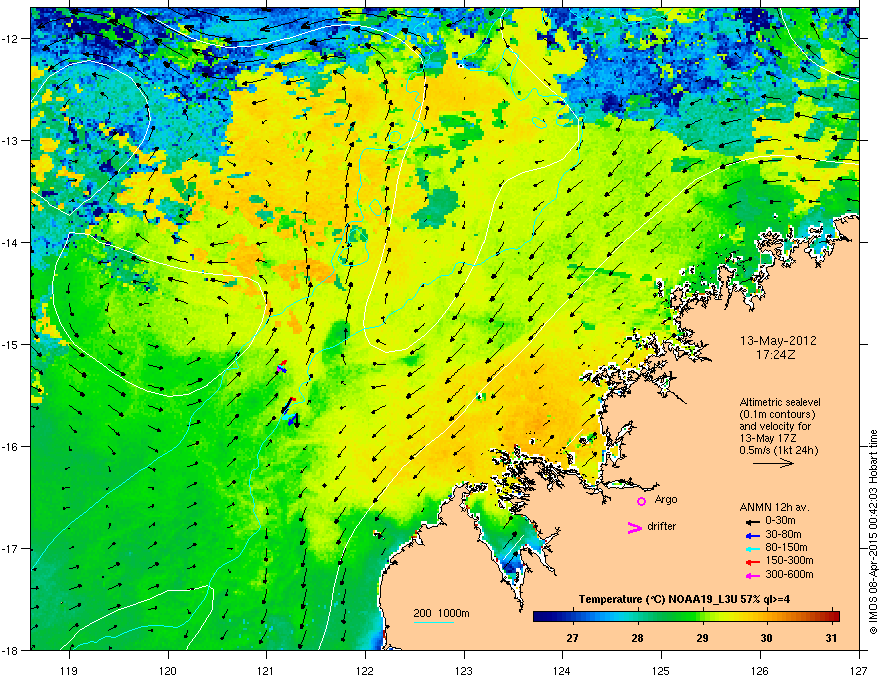Image resolution: width=880 pixels, height=680 pixels.
Task: Click the 150-300m depth range label
Action: (789, 561)
